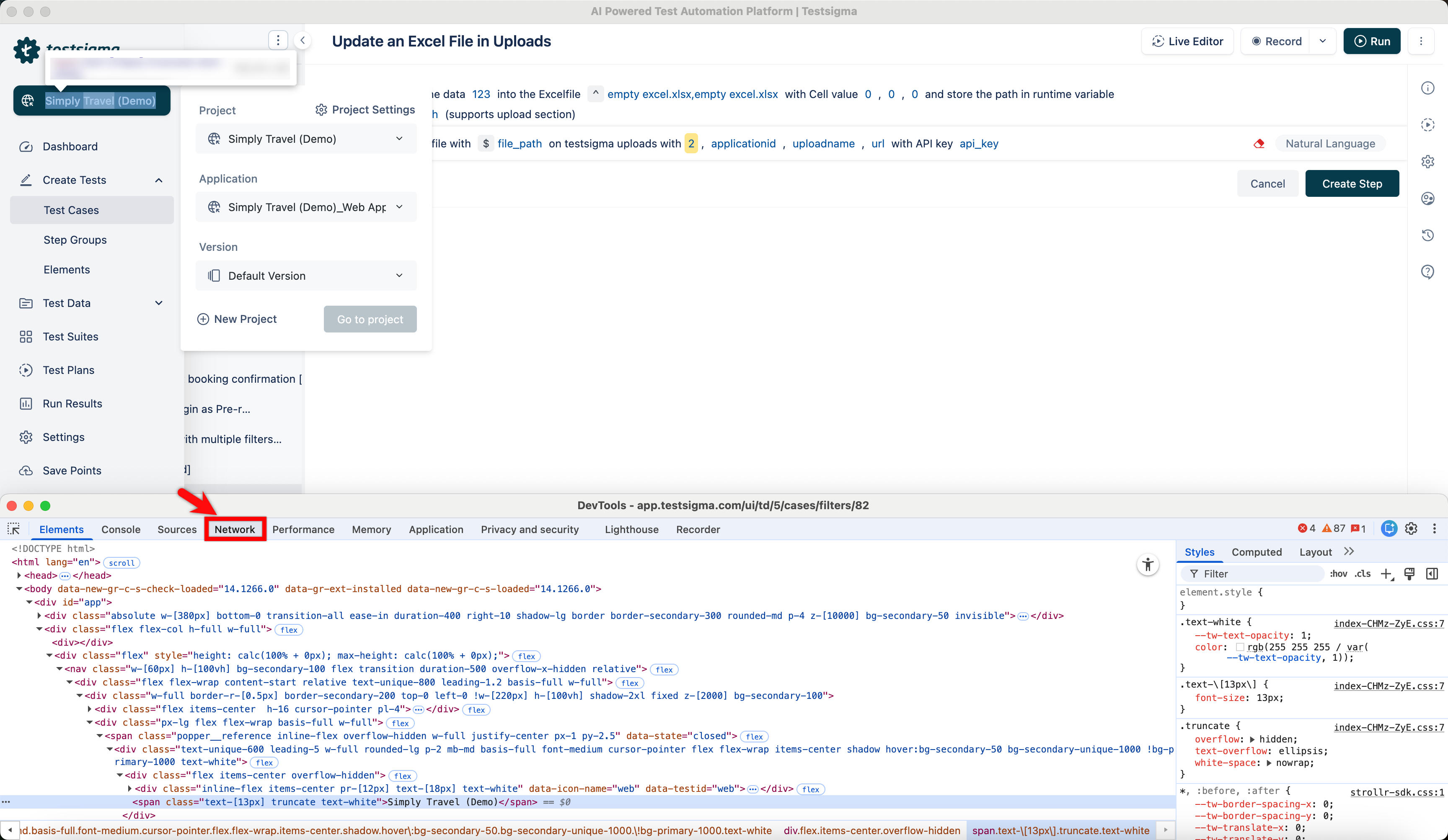
Task: Open the DevTools settings gear
Action: point(1411,529)
